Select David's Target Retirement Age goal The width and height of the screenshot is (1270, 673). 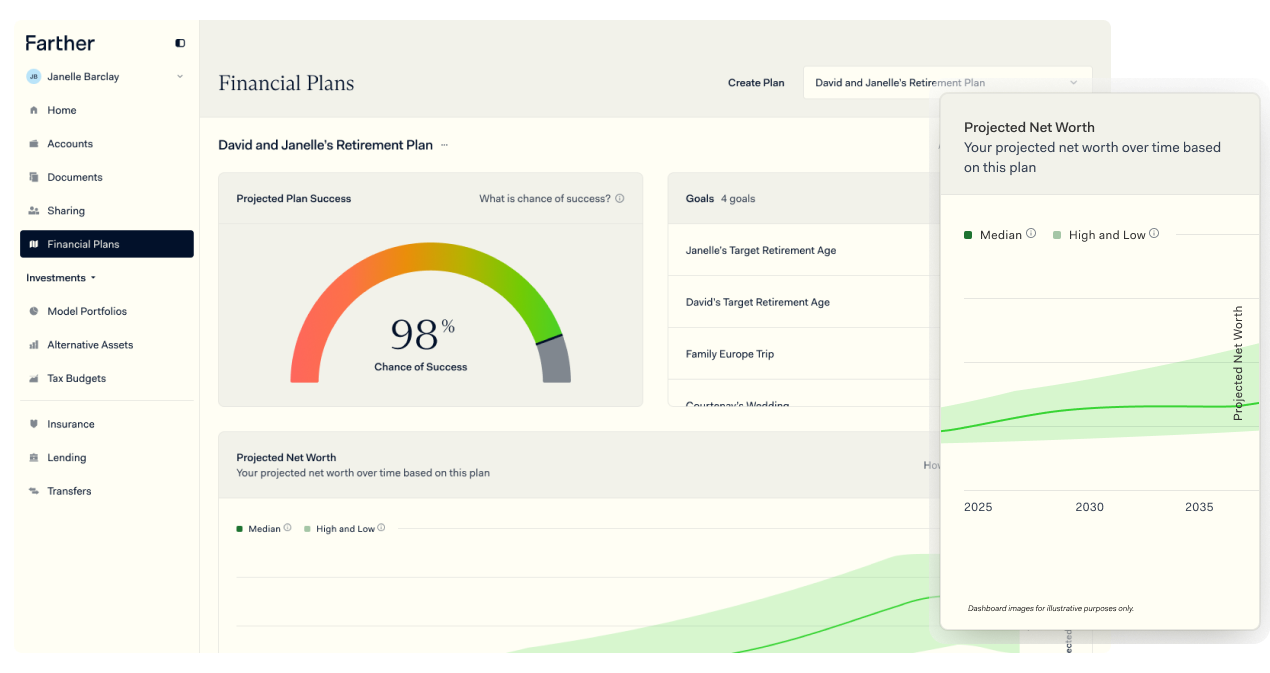pos(758,302)
